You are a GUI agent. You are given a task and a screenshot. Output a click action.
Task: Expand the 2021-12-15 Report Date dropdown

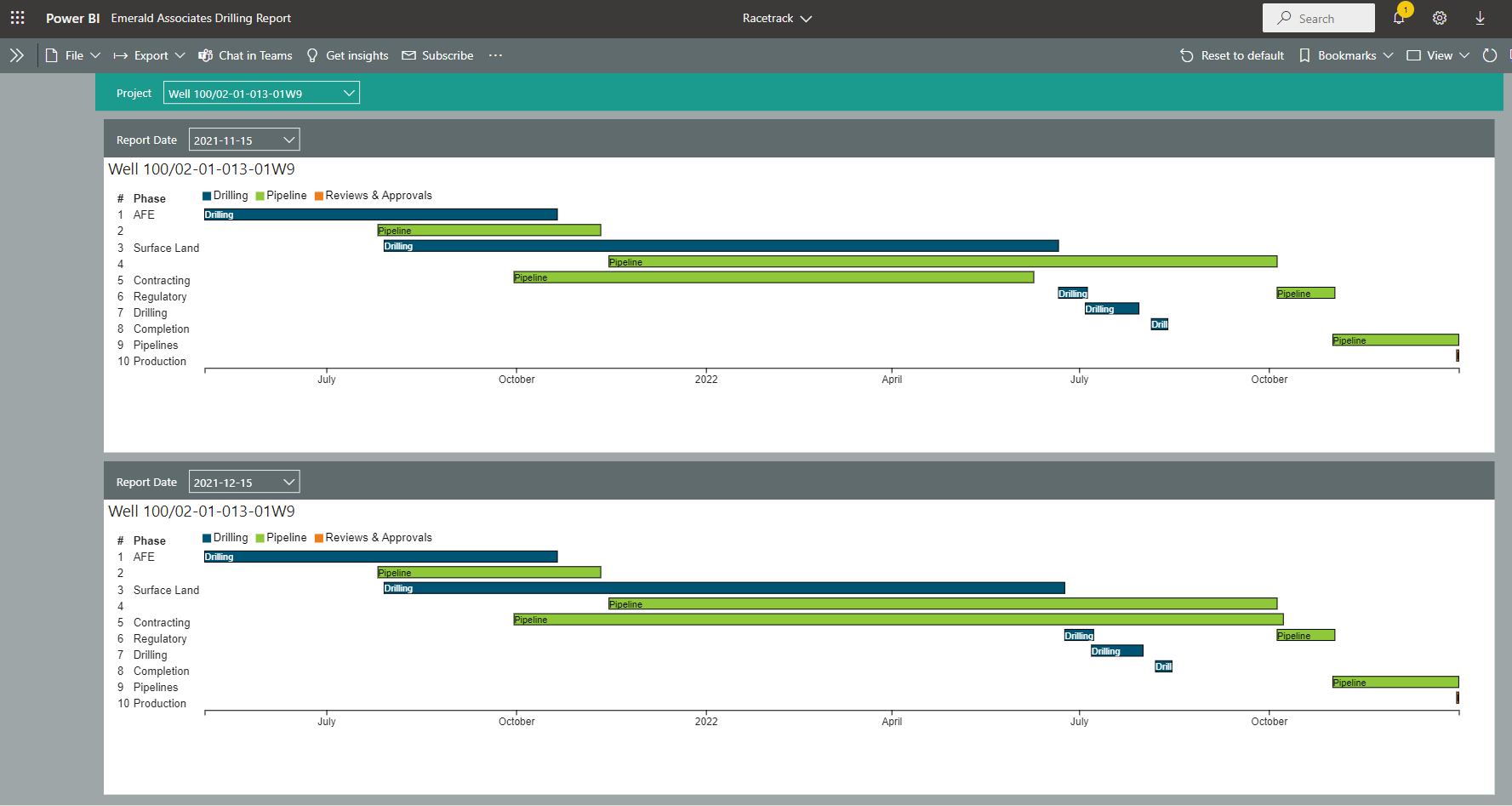click(244, 482)
